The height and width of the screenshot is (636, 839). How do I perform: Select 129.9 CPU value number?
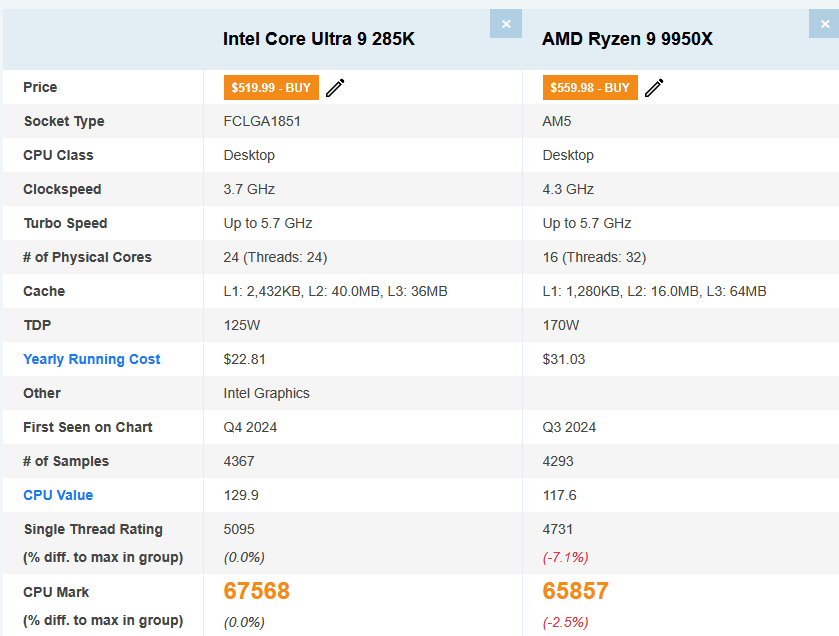[x=241, y=495]
